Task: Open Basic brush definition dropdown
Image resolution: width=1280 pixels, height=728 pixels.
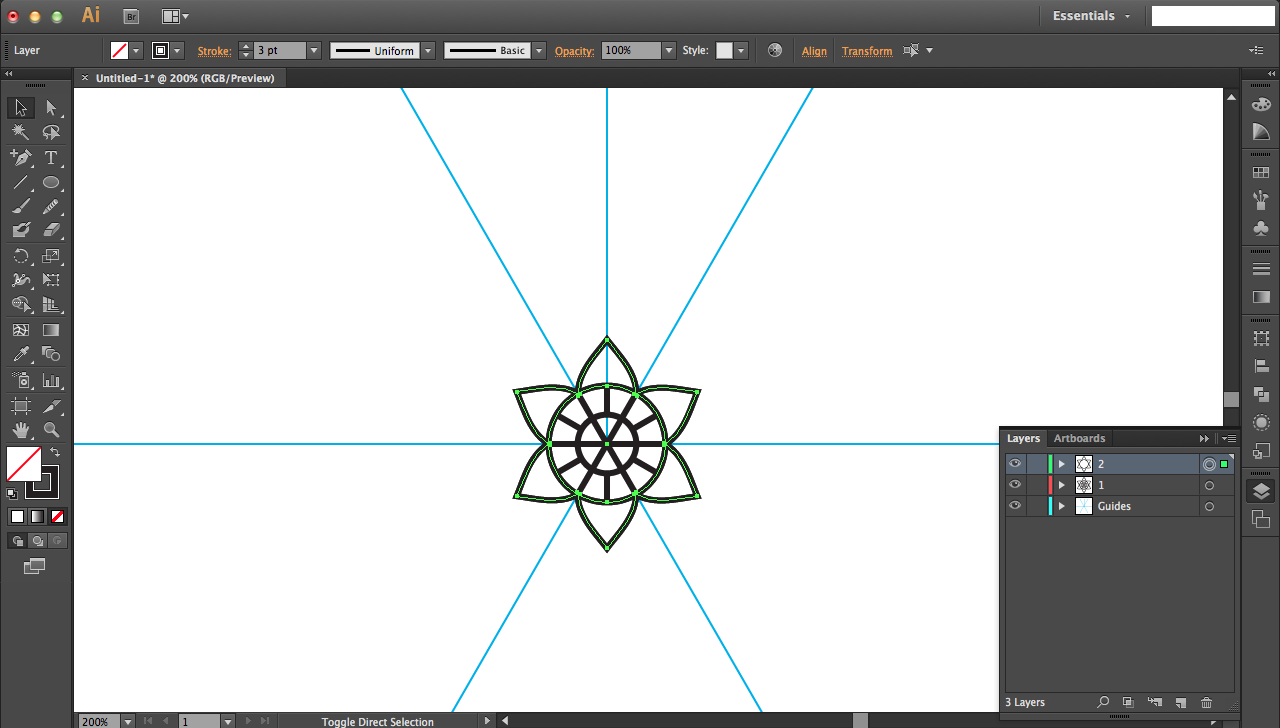Action: click(539, 50)
